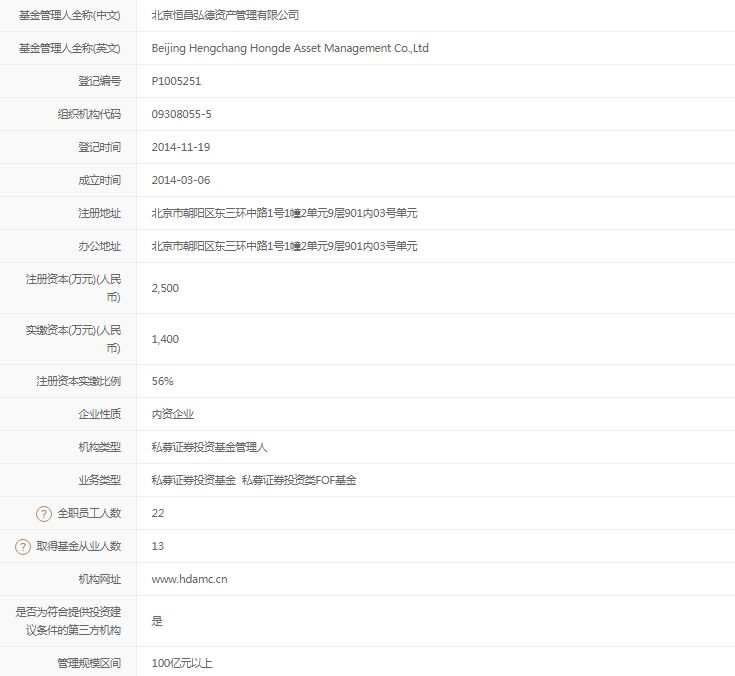This screenshot has width=735, height=676.
Task: Click the 私募证券投资基金管理人 institution type value
Action: (x=209, y=447)
